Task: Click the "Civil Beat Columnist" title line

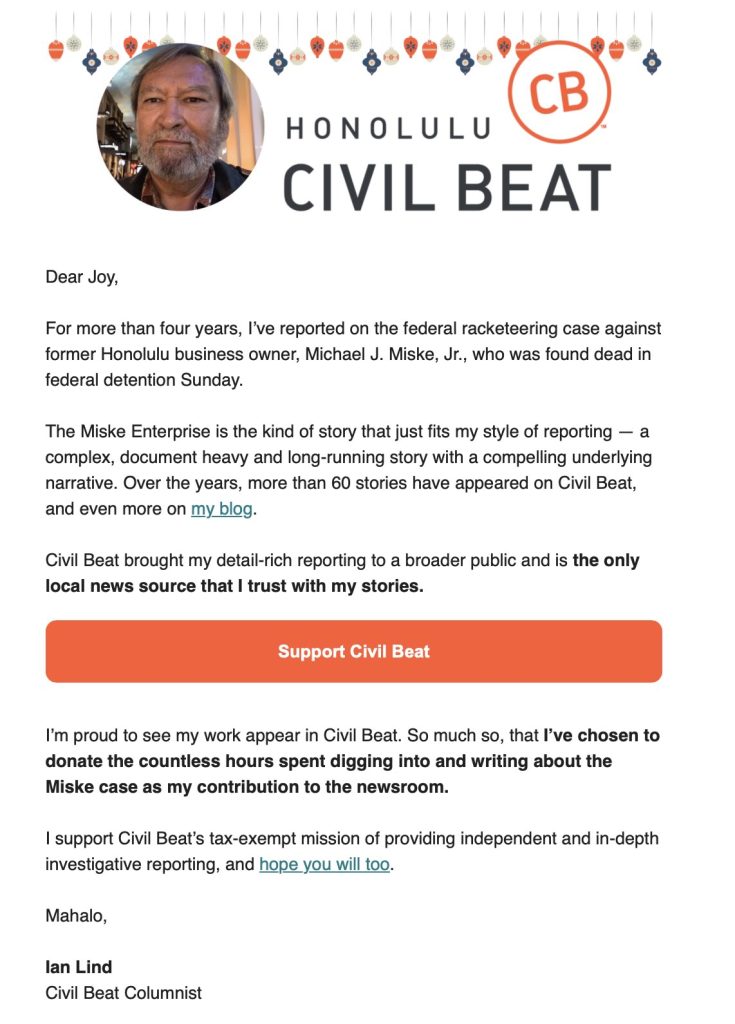Action: point(124,993)
